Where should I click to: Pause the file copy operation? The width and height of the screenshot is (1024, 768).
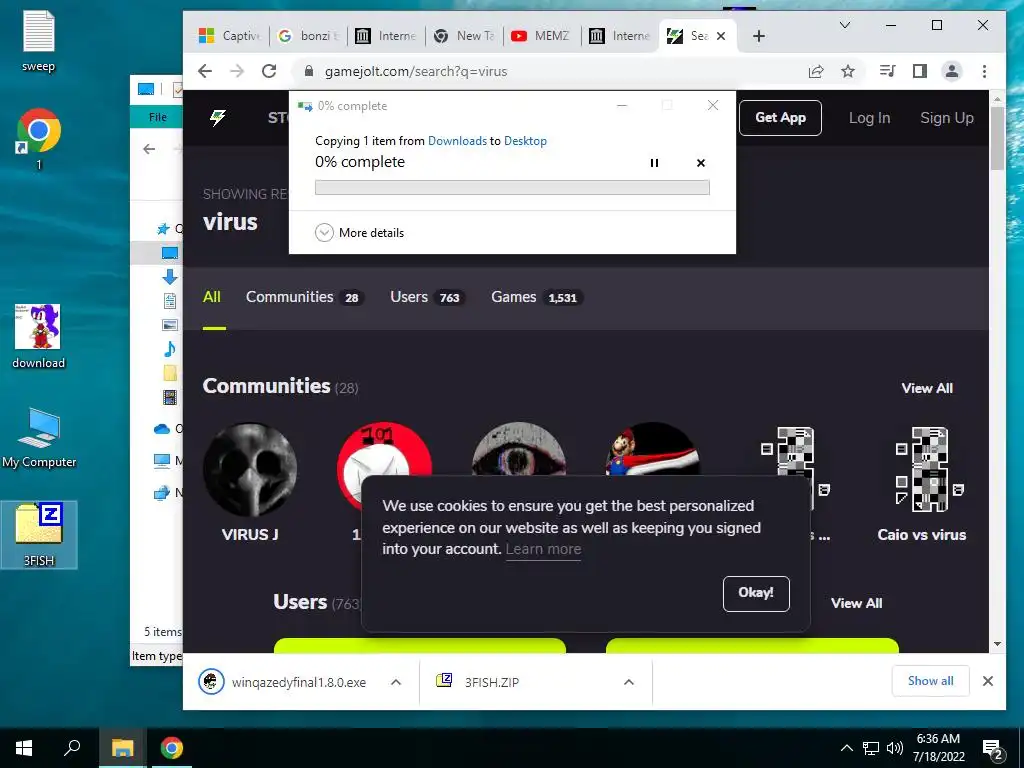click(654, 163)
